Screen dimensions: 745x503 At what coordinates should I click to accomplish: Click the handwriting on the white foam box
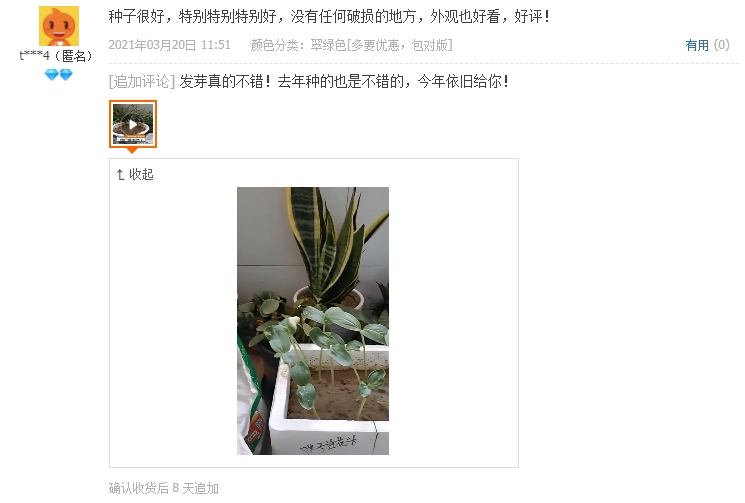pyautogui.click(x=328, y=444)
